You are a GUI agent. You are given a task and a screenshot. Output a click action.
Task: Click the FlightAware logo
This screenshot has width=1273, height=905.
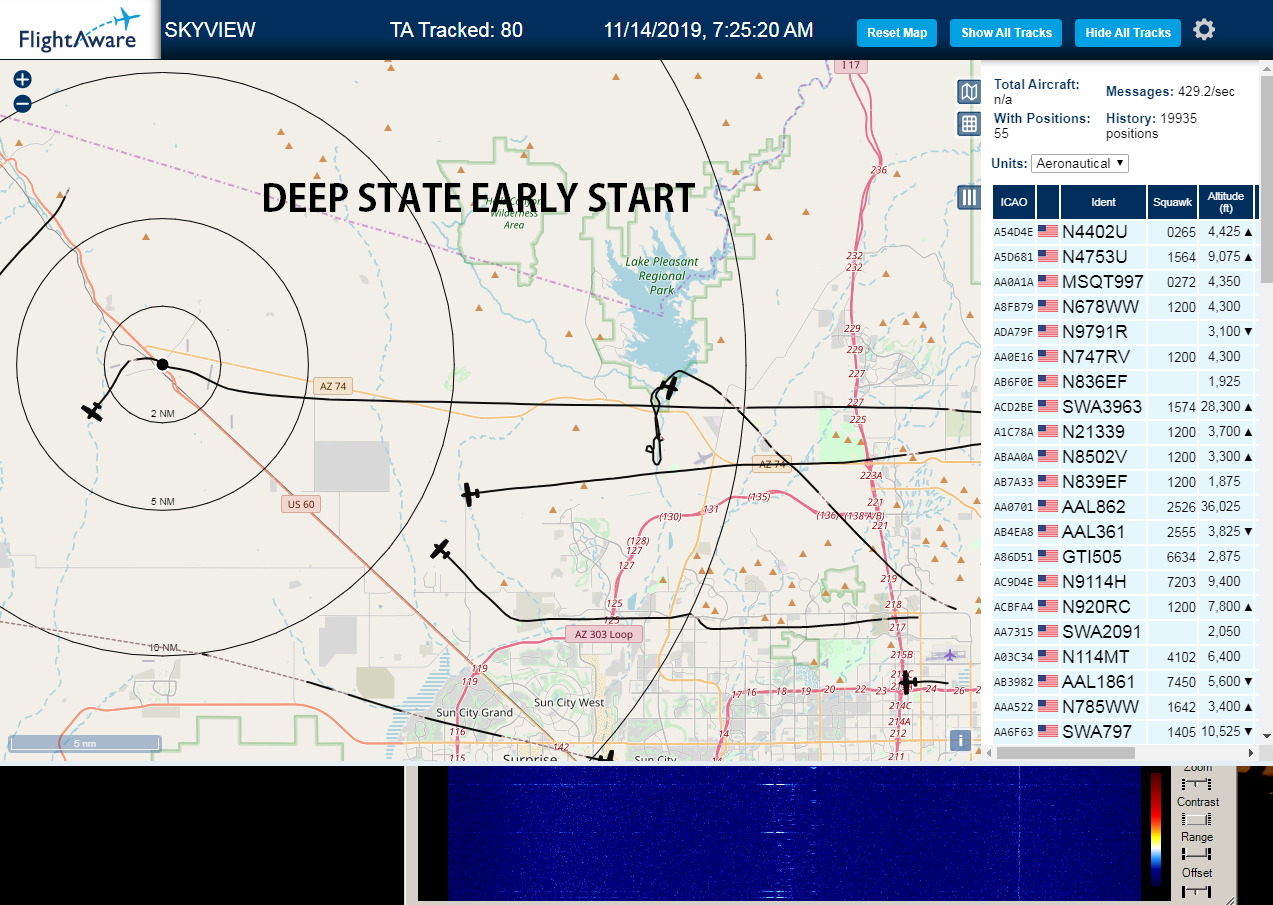click(x=79, y=30)
